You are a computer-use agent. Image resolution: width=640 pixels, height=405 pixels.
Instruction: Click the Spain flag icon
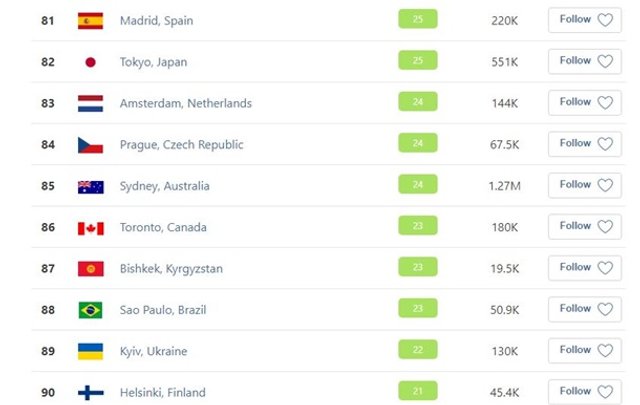coord(90,21)
